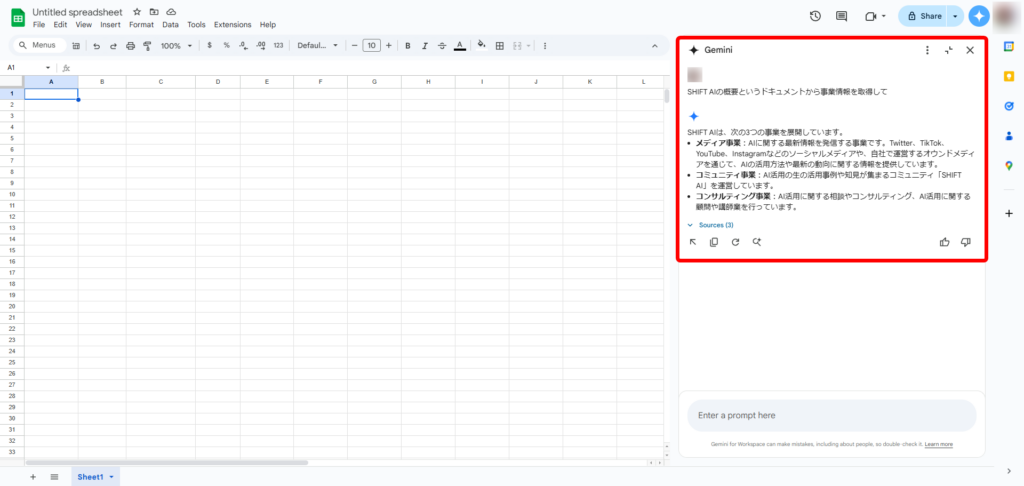This screenshot has height=486, width=1024.
Task: Open the 100% zoom dropdown
Action: coord(176,46)
